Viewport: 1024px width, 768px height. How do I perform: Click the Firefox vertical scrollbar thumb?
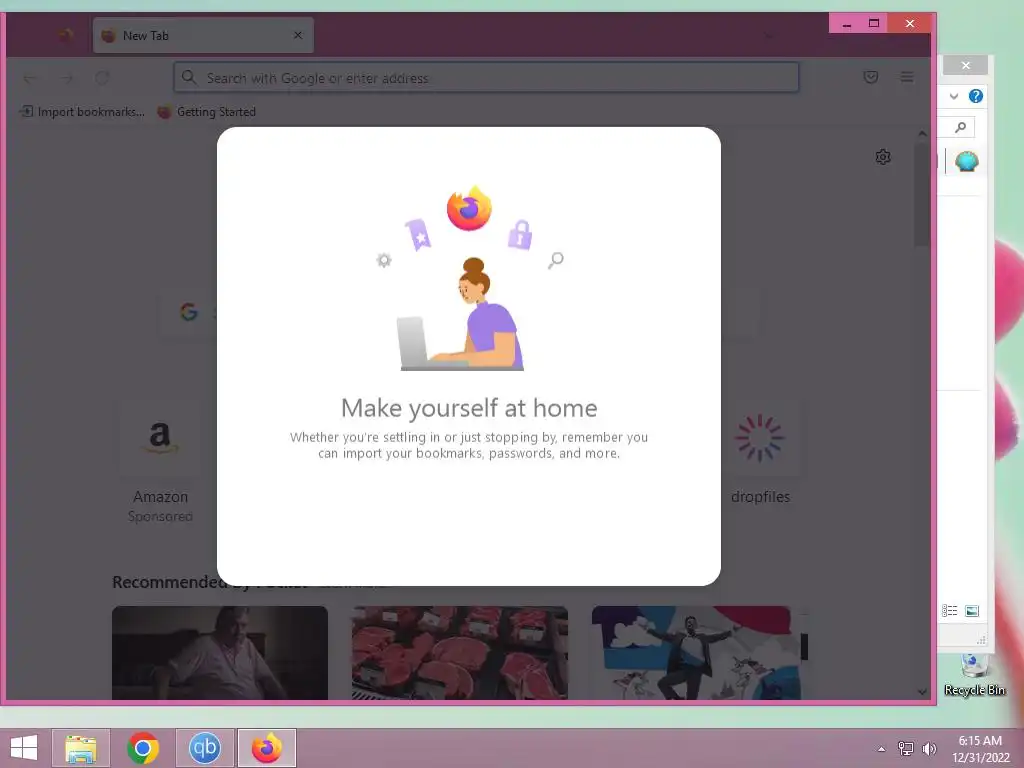tap(921, 195)
